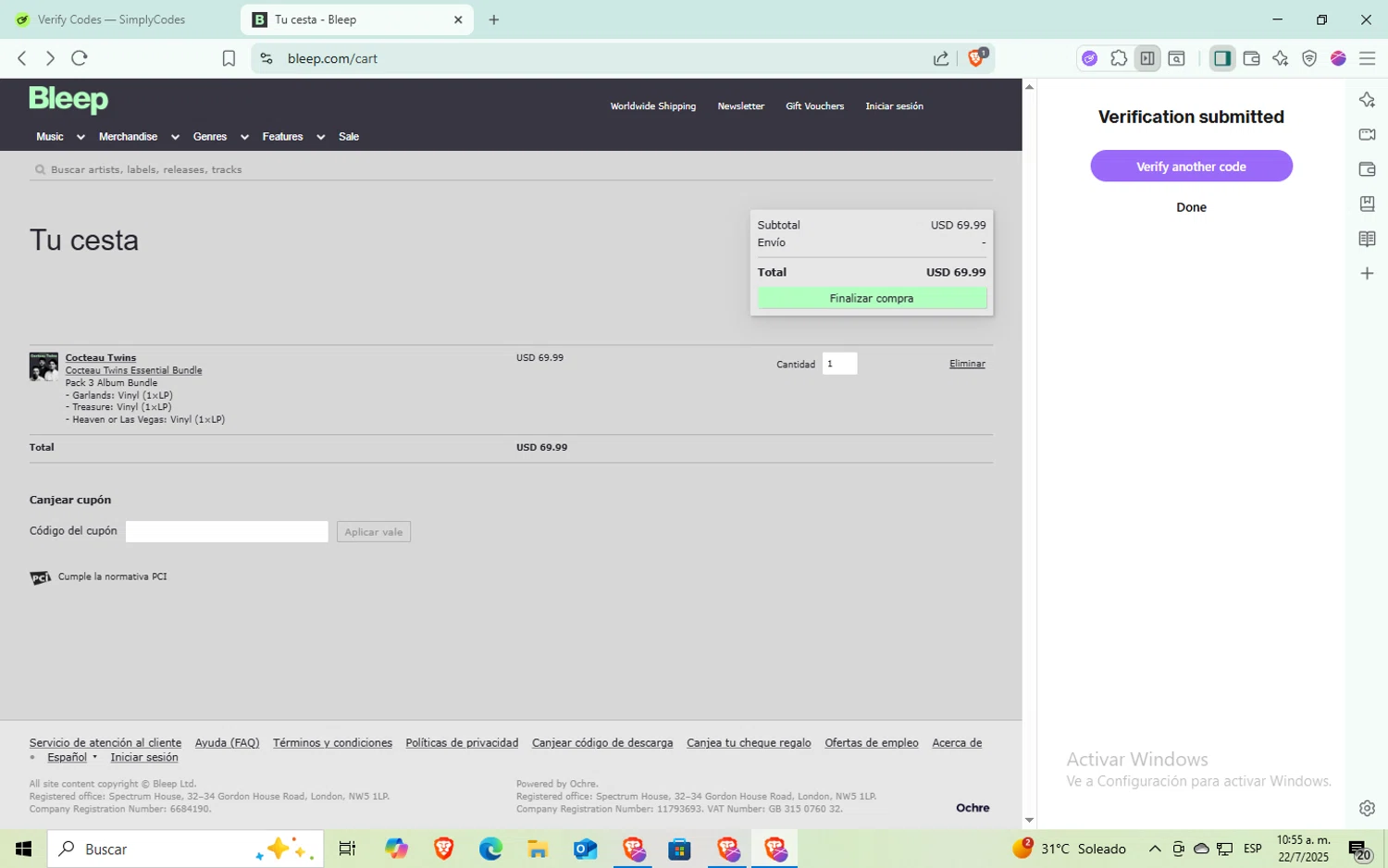Open the browser hamburger main menu

[1367, 58]
